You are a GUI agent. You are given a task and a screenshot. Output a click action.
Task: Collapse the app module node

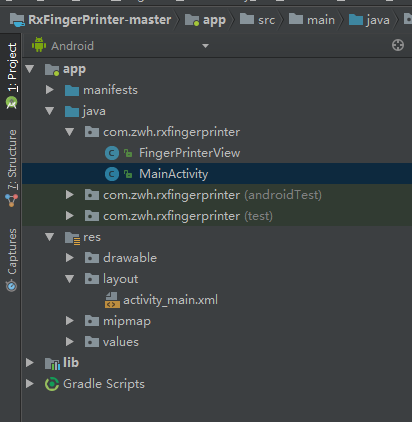coord(30,69)
